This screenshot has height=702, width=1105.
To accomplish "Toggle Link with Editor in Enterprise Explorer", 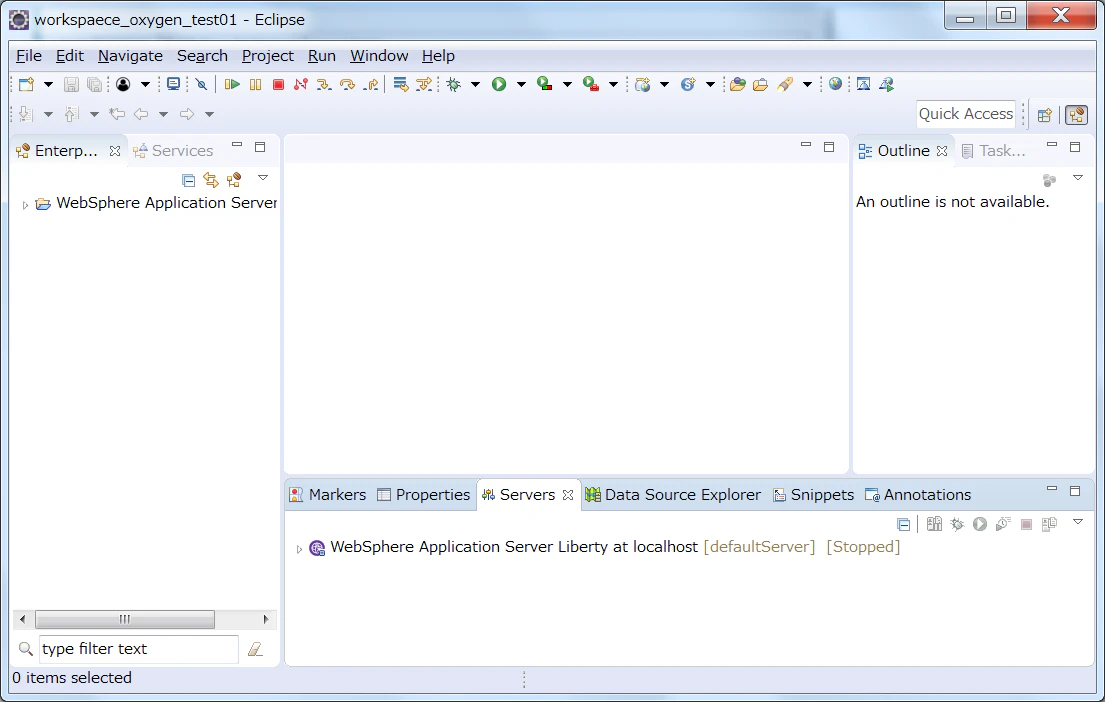I will point(211,180).
